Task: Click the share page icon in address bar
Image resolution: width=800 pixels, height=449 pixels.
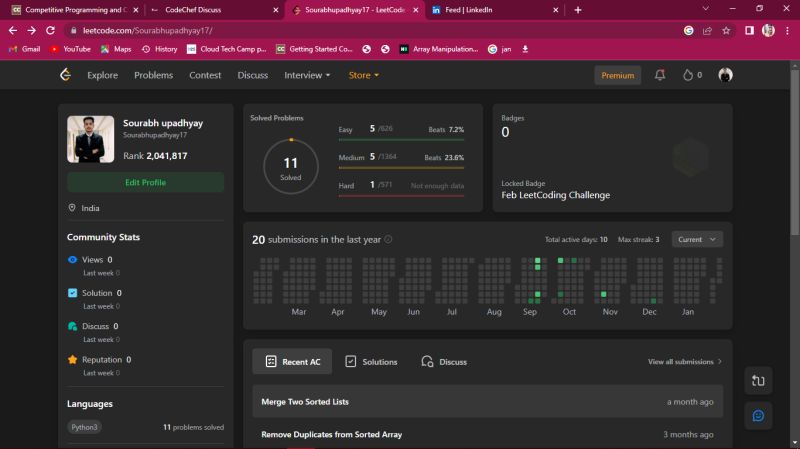Action: (x=707, y=31)
